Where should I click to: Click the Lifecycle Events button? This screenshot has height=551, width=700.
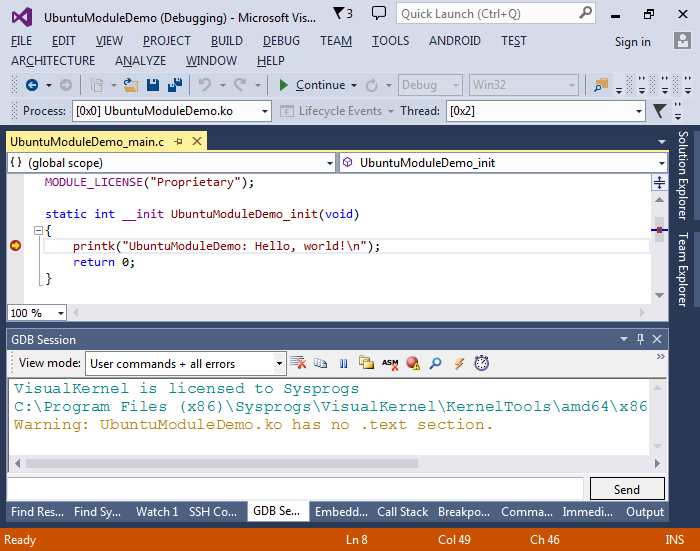pos(337,111)
